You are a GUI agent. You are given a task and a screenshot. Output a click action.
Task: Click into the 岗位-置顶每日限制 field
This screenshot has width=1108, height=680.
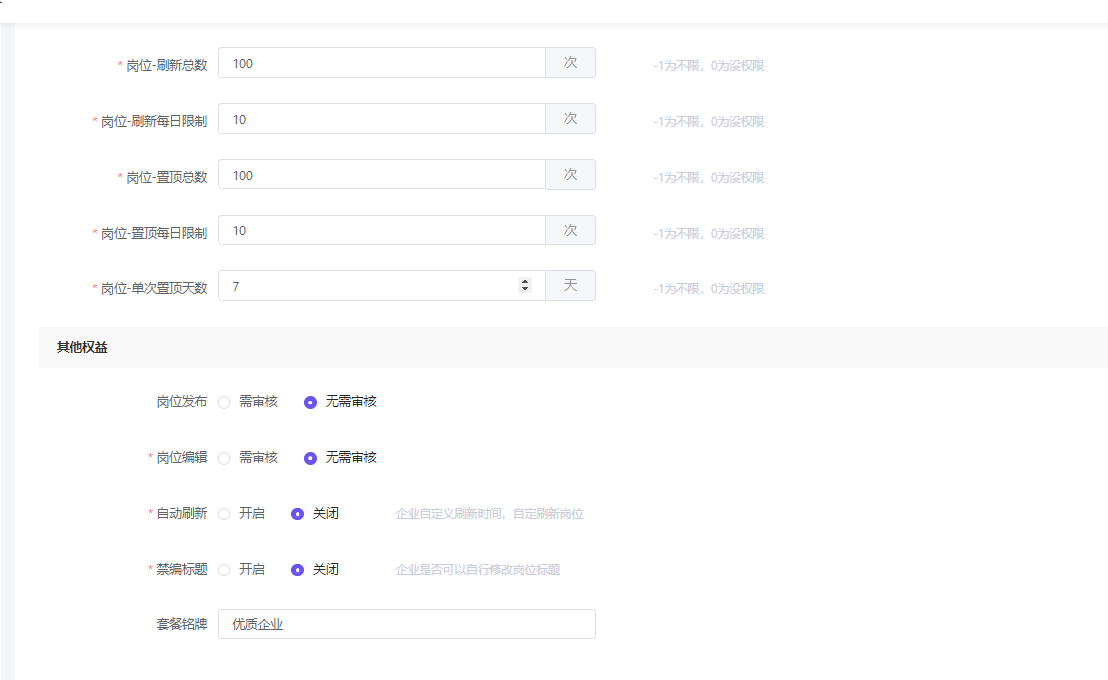(381, 231)
